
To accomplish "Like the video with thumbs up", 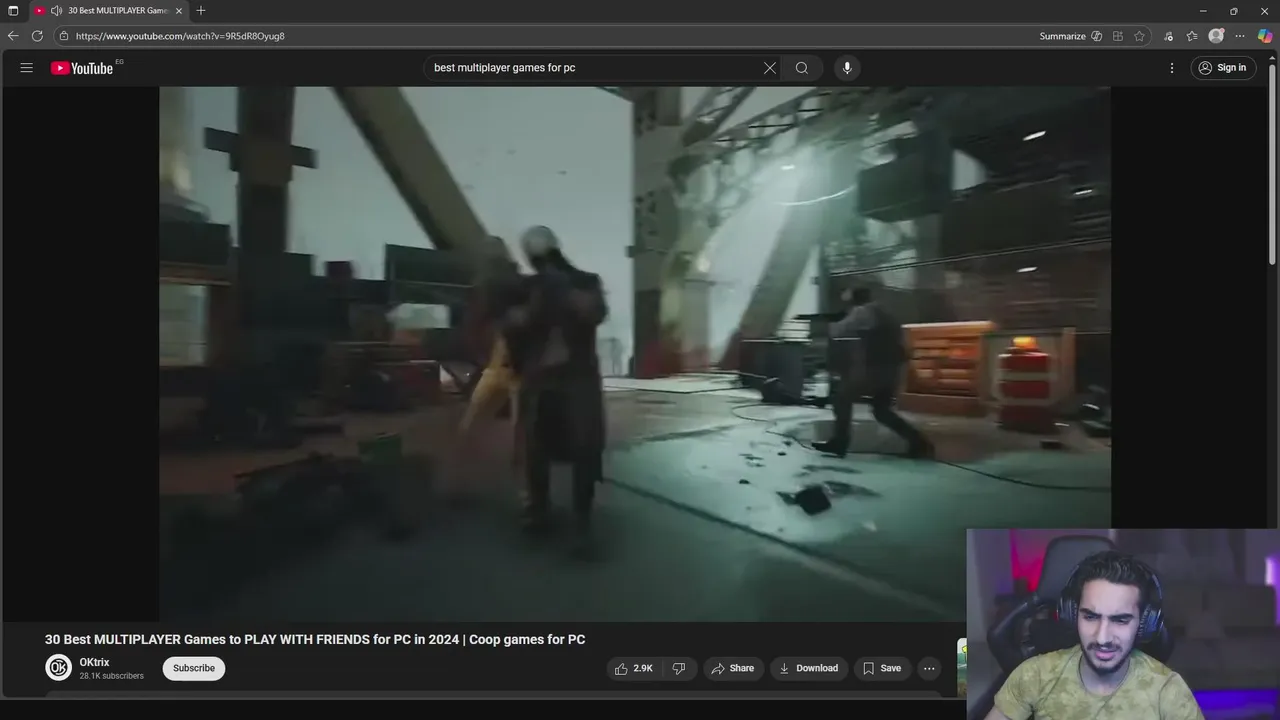I will 633,668.
